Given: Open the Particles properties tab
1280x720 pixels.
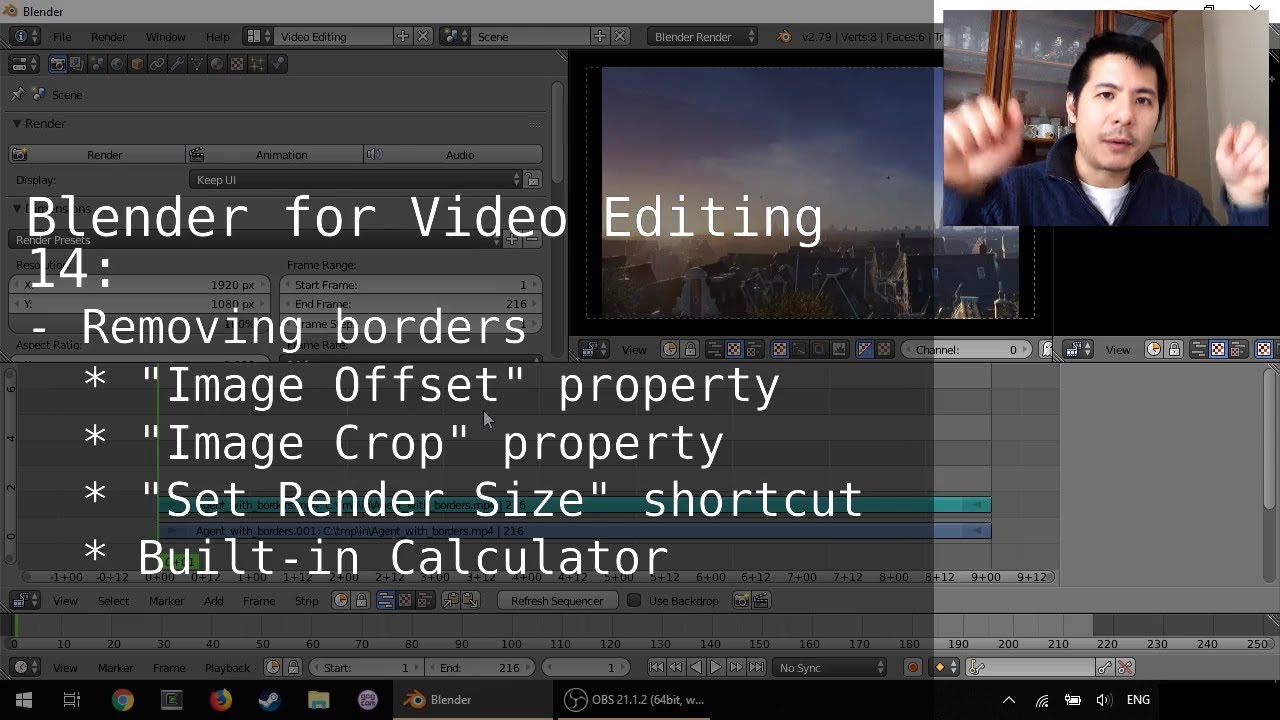Looking at the screenshot, I should pos(257,64).
